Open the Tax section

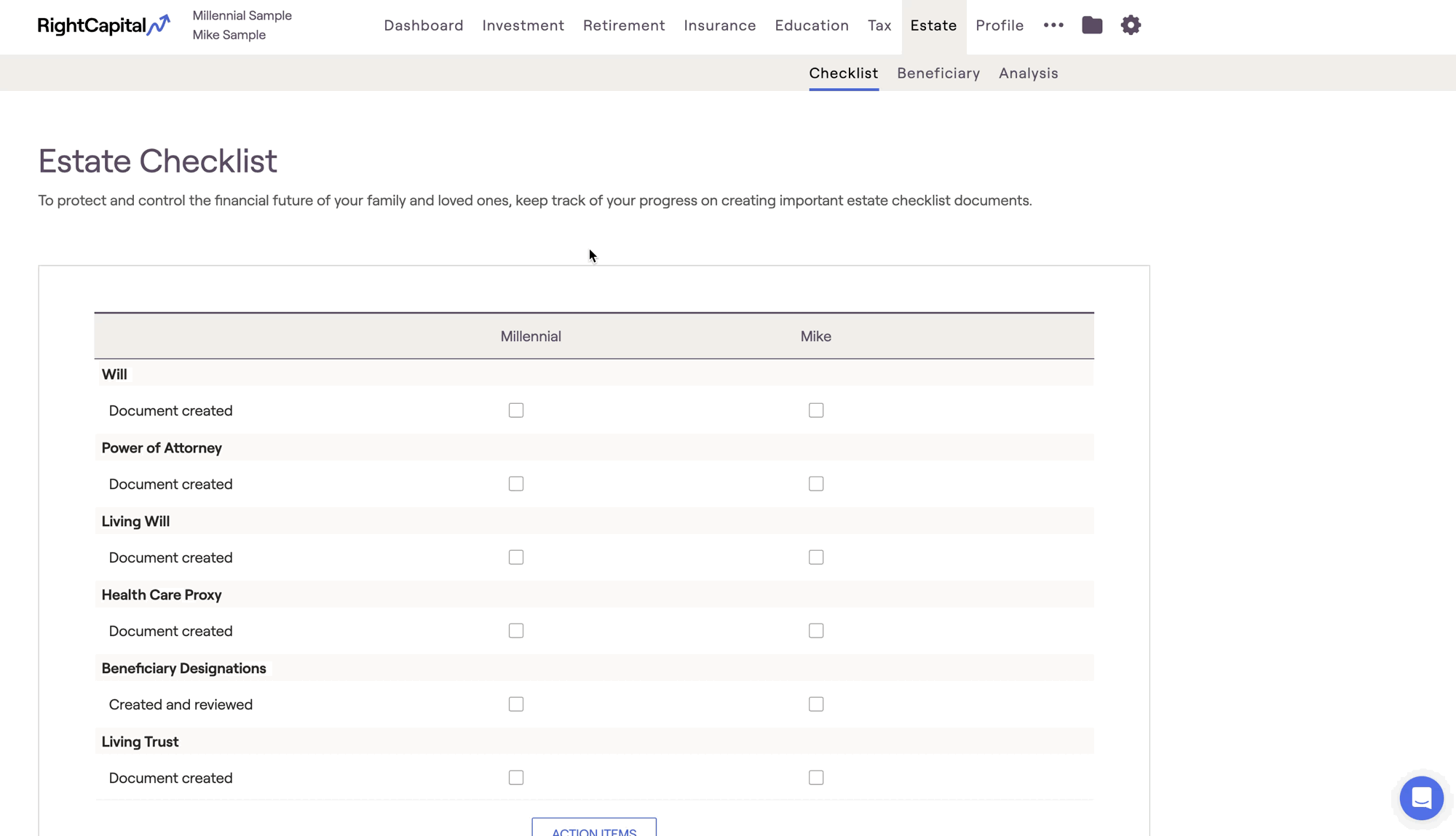(879, 25)
